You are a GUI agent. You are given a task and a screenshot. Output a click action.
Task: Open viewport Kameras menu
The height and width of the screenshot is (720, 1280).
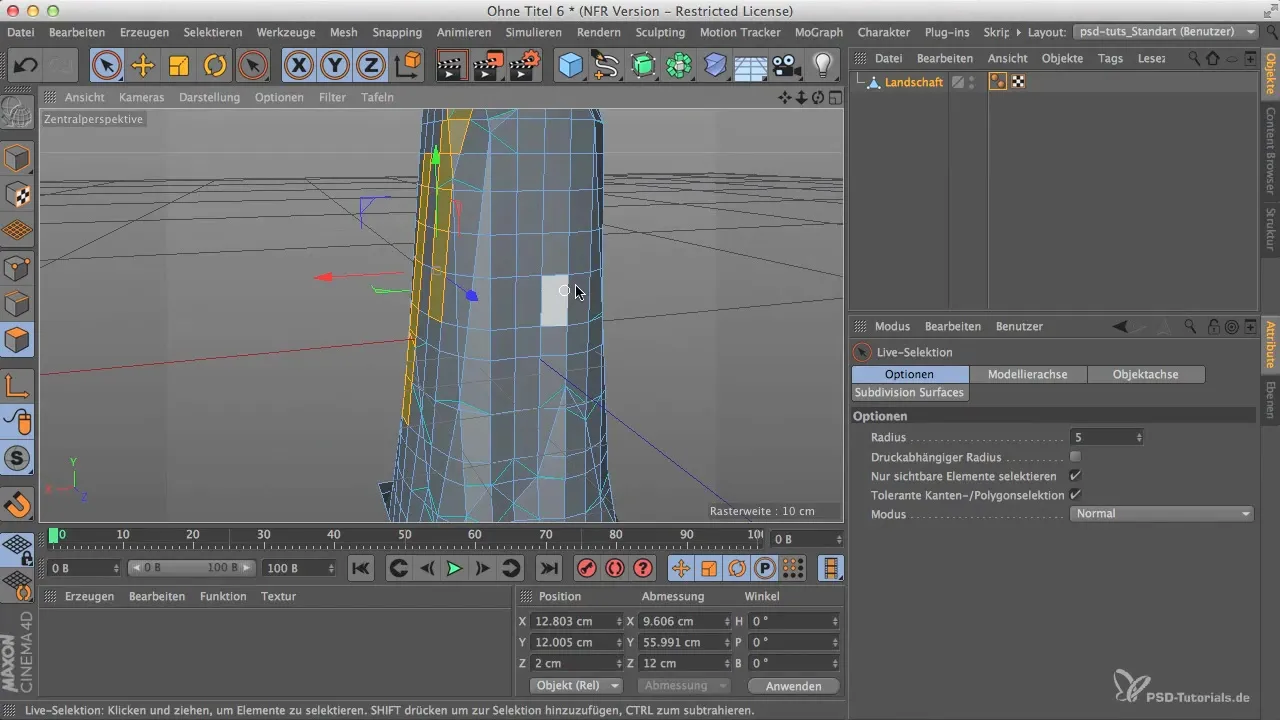pyautogui.click(x=141, y=97)
